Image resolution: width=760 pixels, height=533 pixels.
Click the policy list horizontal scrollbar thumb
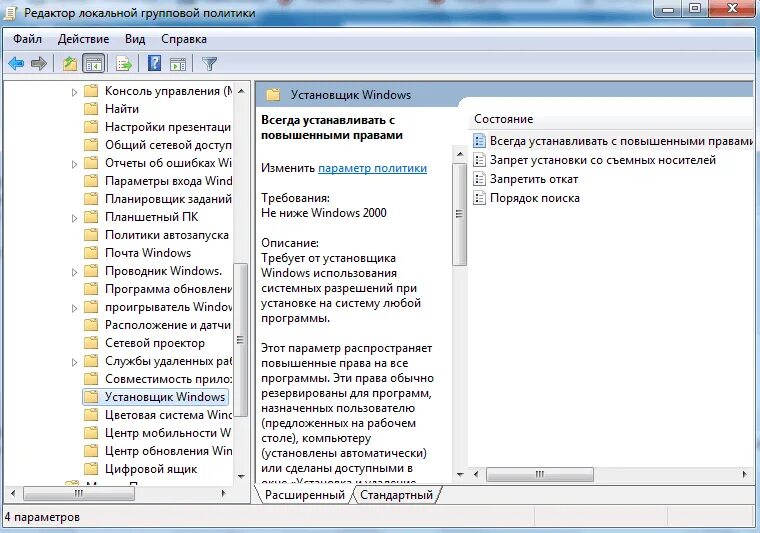point(539,474)
